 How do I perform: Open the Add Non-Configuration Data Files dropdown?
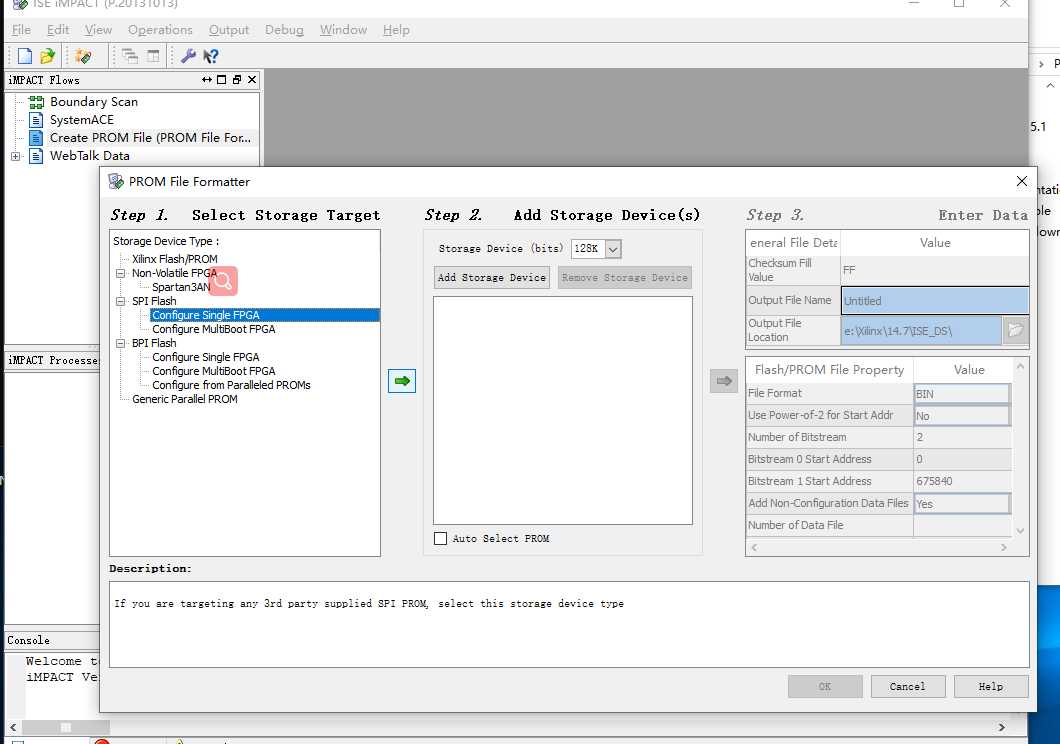pyautogui.click(x=962, y=503)
